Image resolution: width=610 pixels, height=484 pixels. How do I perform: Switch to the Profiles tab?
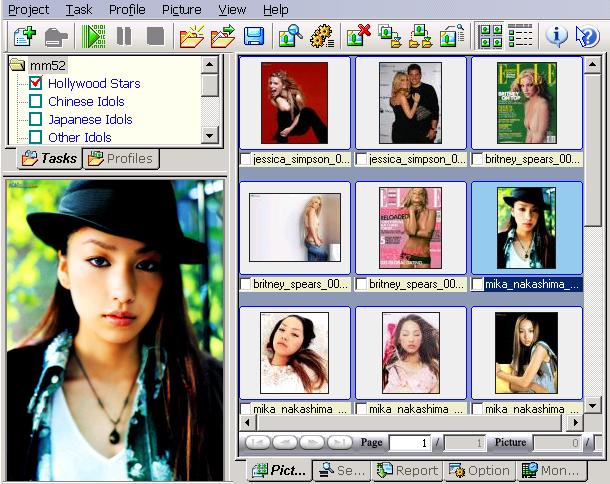[121, 159]
